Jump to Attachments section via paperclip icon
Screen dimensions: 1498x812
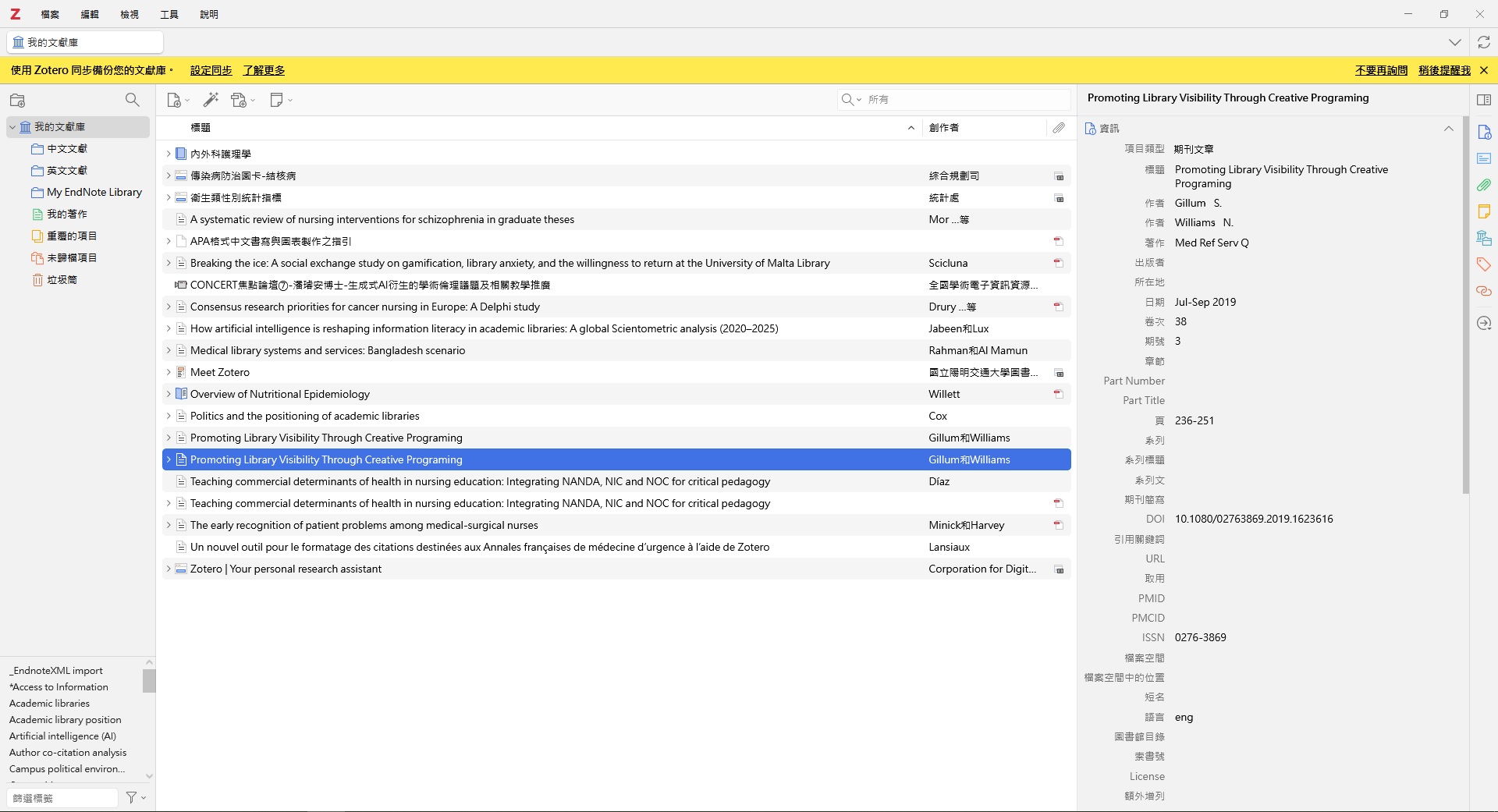(1484, 185)
